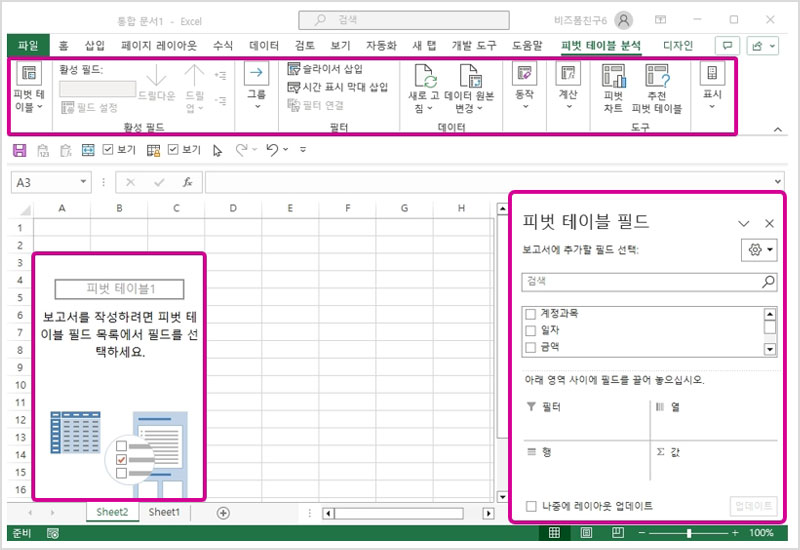Open the 파일 tab
This screenshot has height=550, width=800.
28,45
